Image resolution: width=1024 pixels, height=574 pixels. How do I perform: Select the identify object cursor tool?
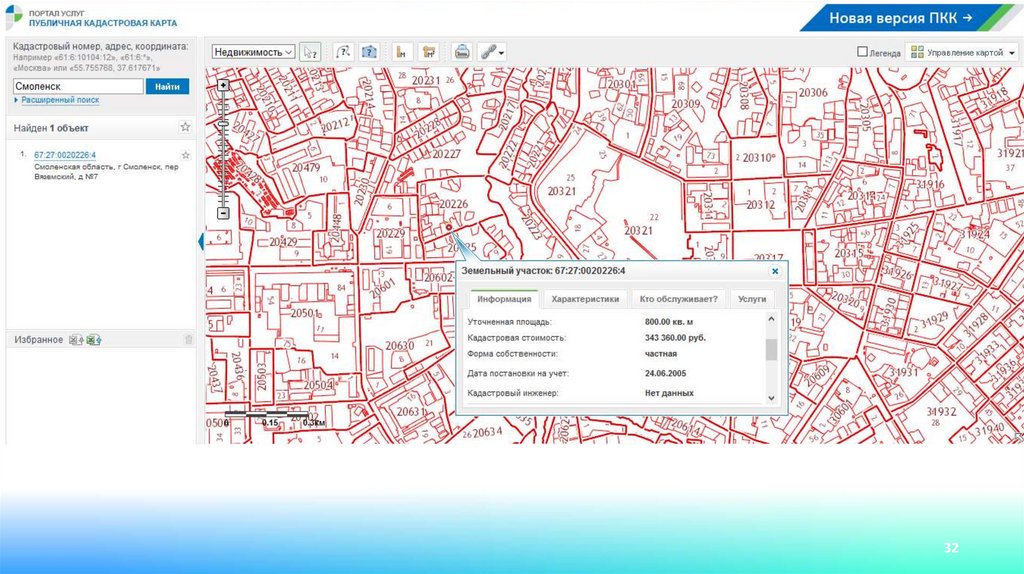(311, 51)
